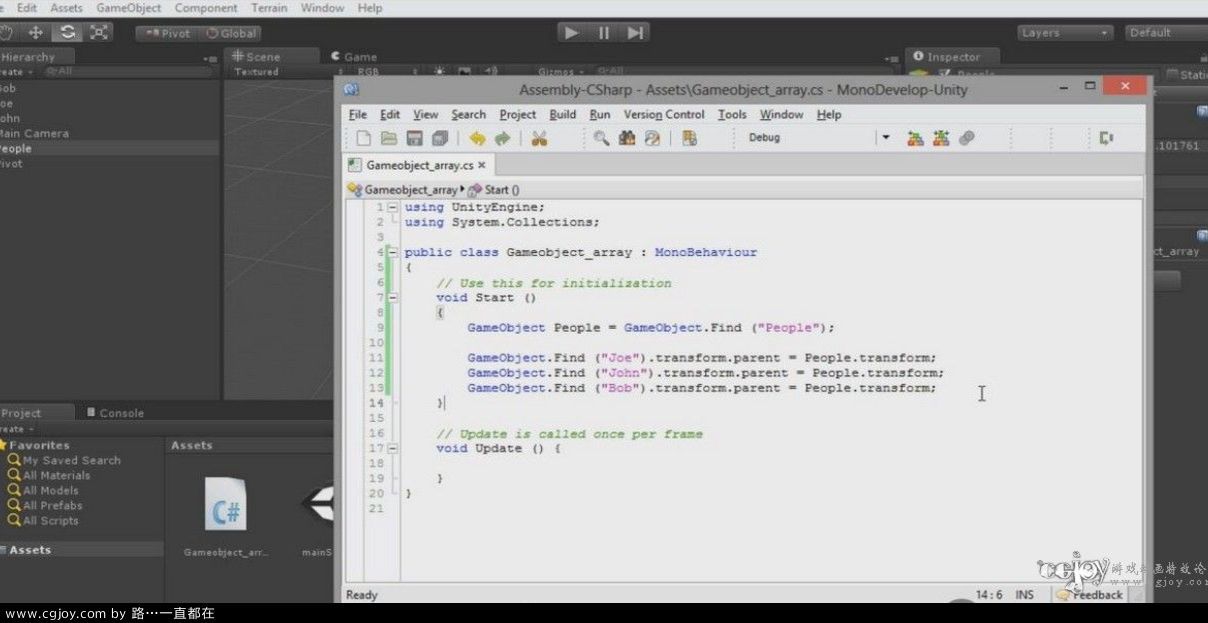
Task: Select Unity's Scale tool
Action: click(x=97, y=32)
